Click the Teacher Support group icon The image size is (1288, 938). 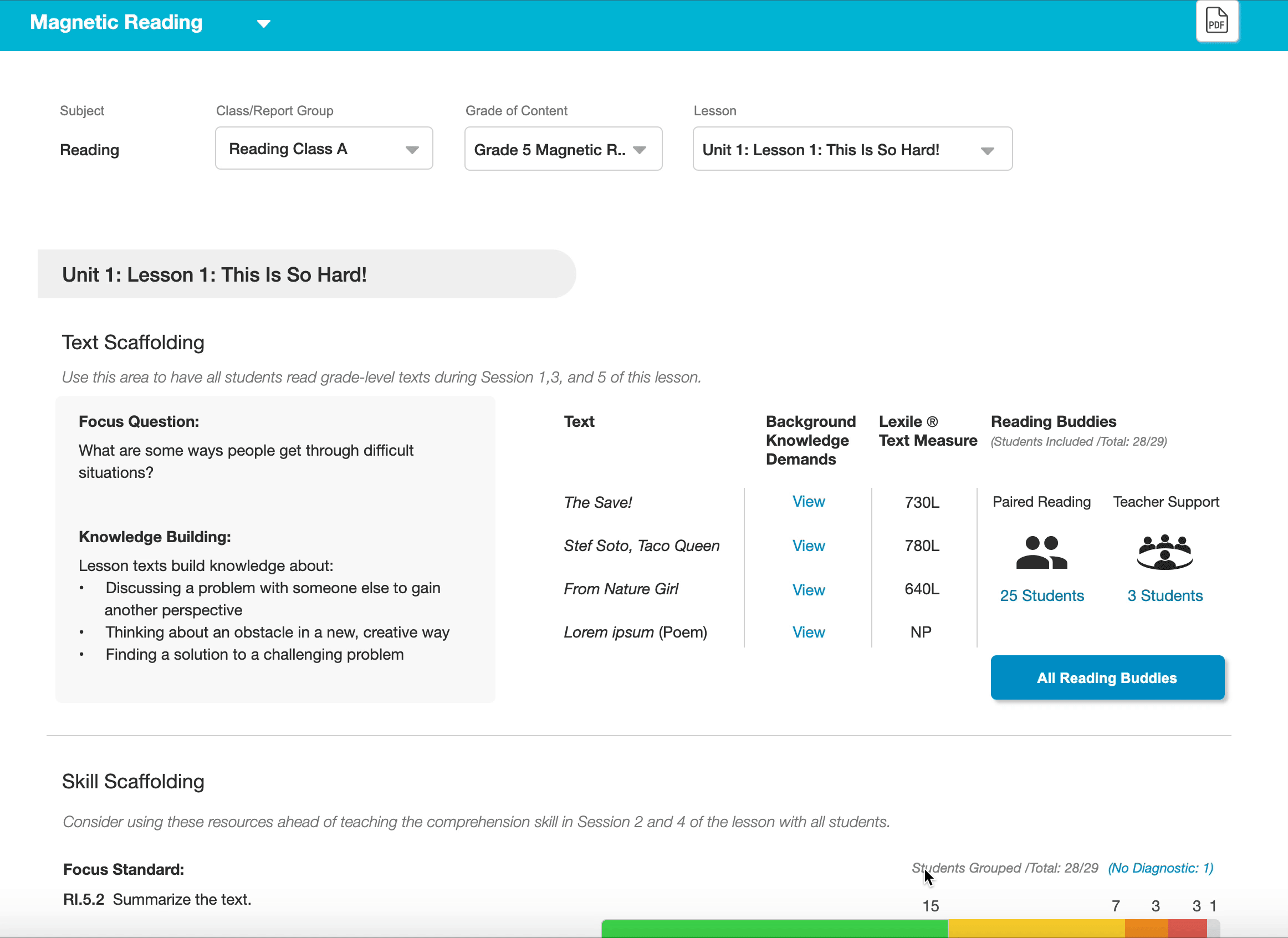point(1164,552)
